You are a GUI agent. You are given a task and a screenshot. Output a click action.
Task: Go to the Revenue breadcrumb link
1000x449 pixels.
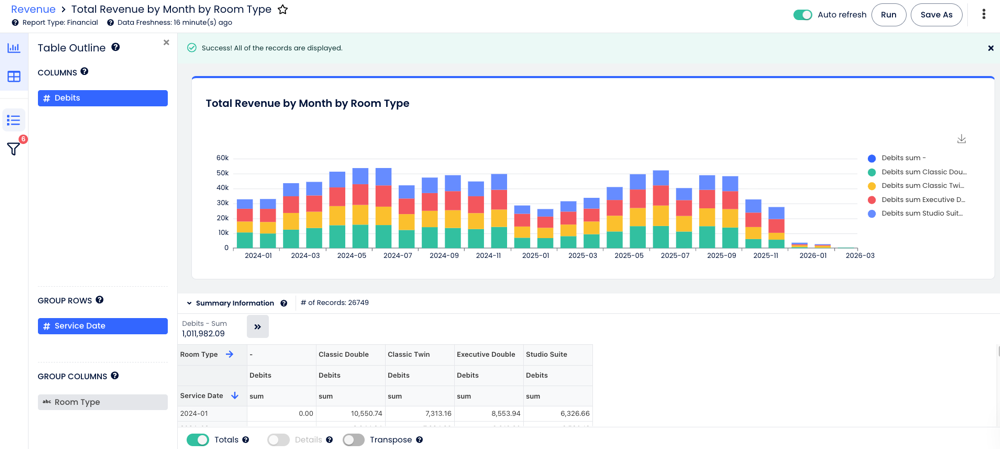point(33,10)
